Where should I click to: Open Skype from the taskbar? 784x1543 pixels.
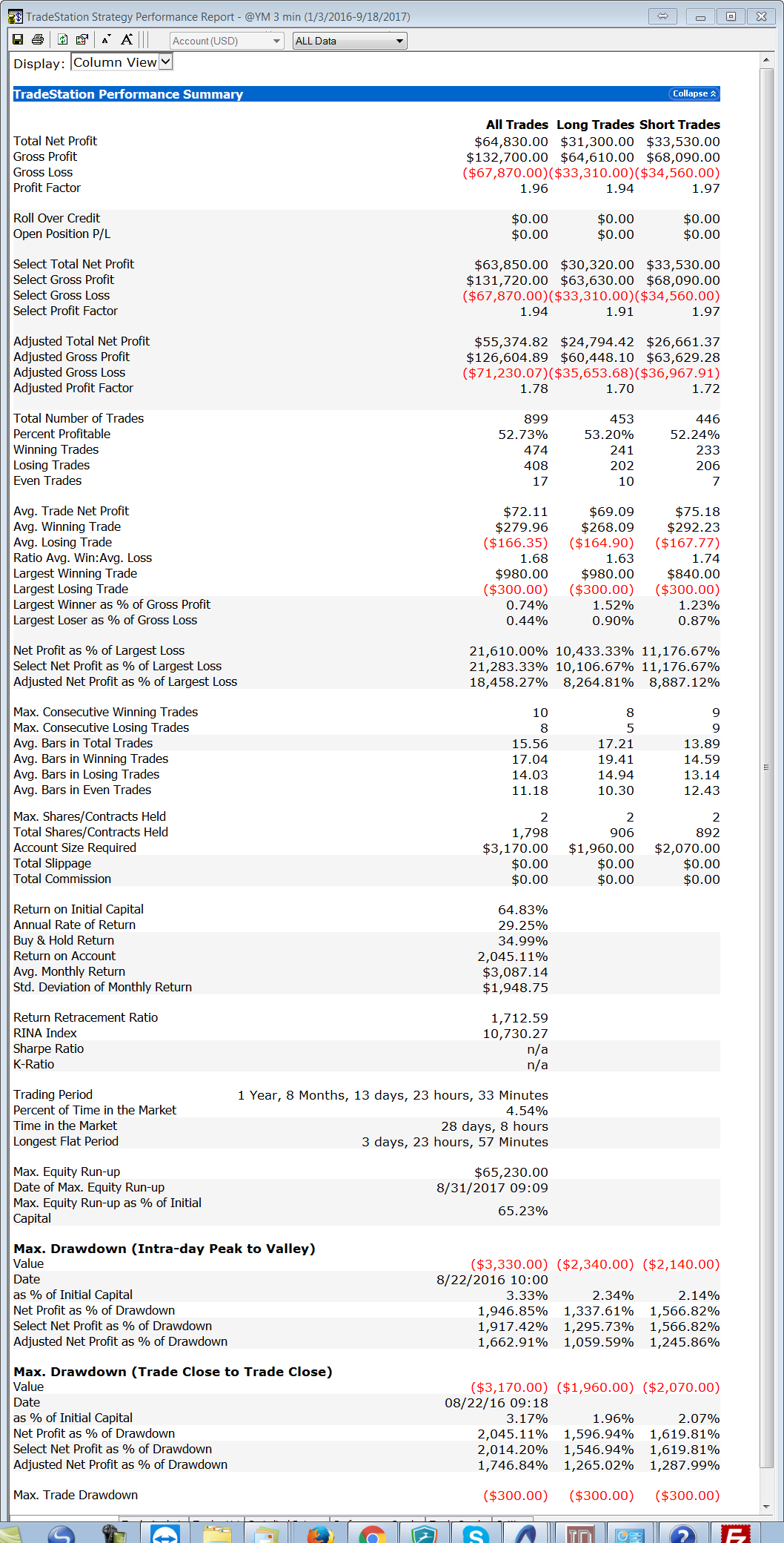pyautogui.click(x=475, y=1533)
